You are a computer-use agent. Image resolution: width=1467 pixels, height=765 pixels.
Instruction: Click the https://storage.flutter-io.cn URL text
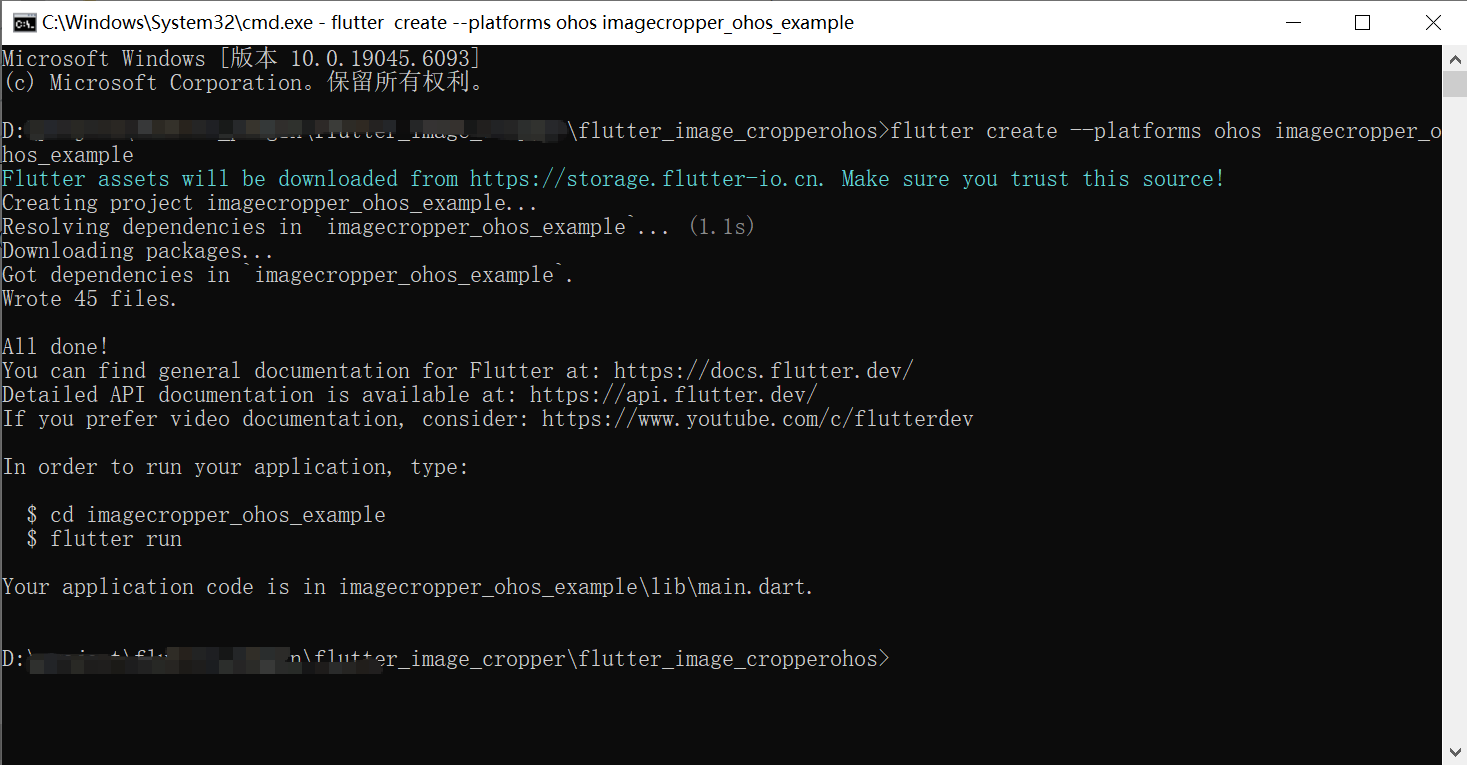[646, 179]
